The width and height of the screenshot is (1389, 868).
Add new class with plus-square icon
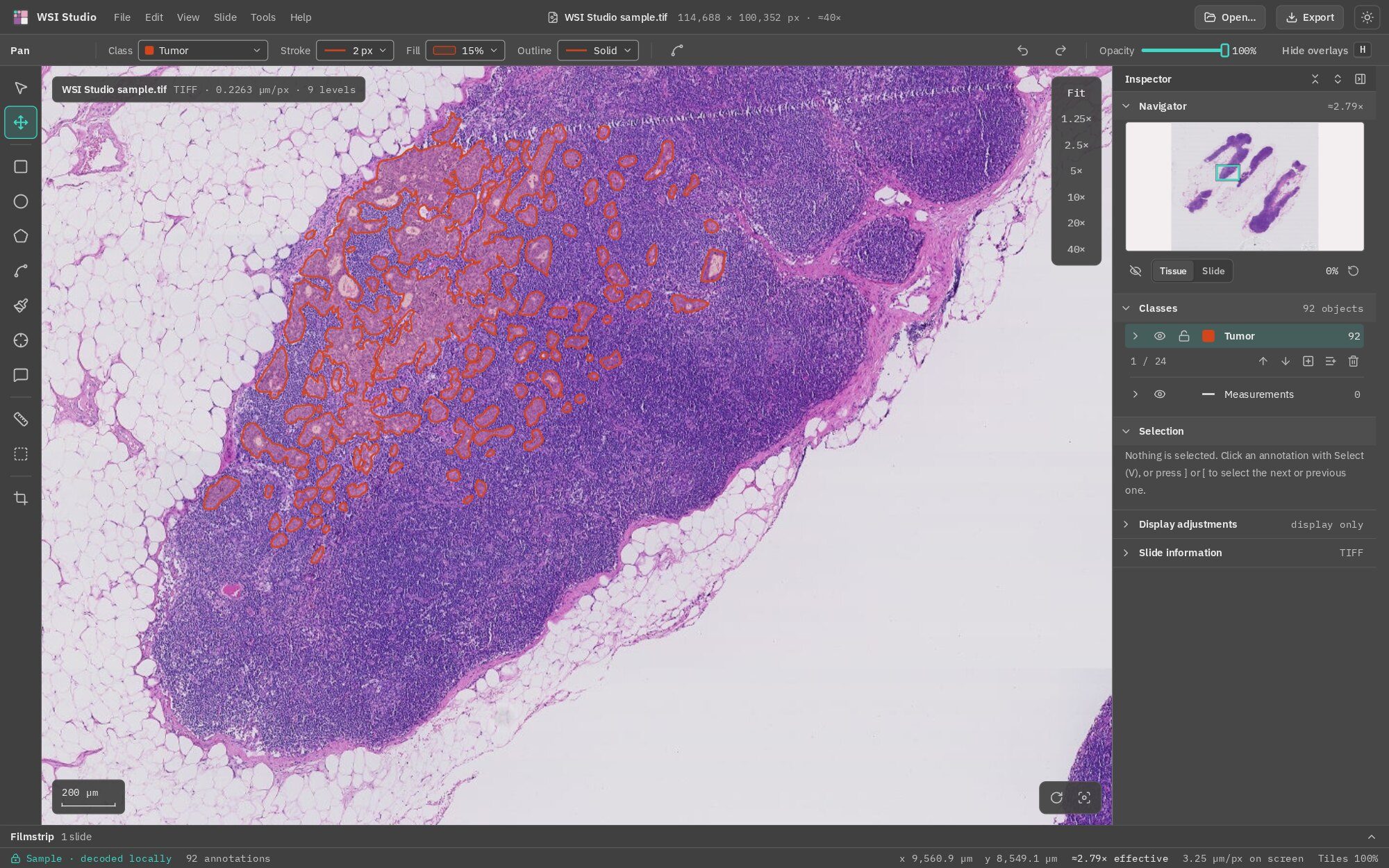pyautogui.click(x=1308, y=361)
